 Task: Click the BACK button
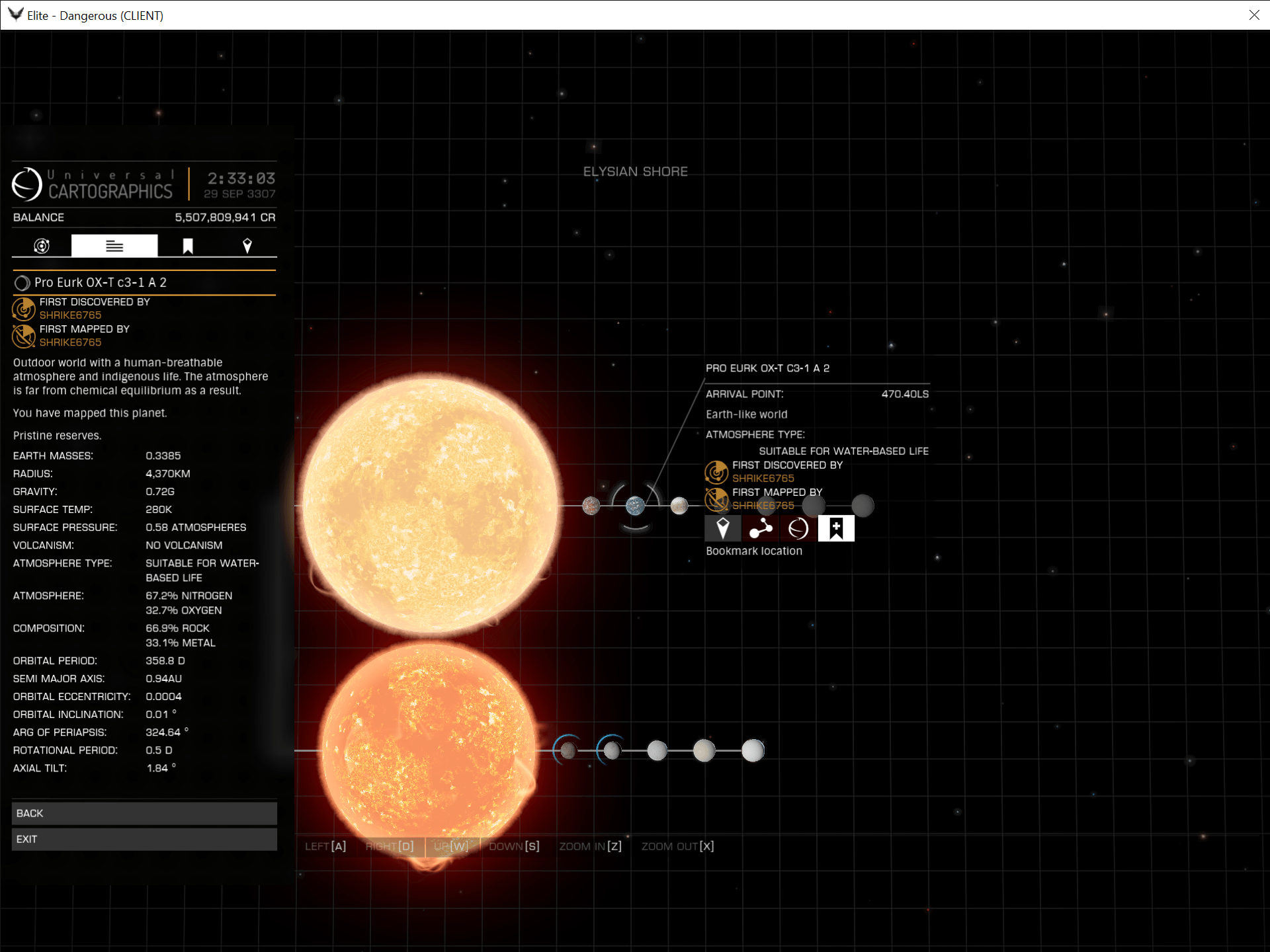pos(144,813)
